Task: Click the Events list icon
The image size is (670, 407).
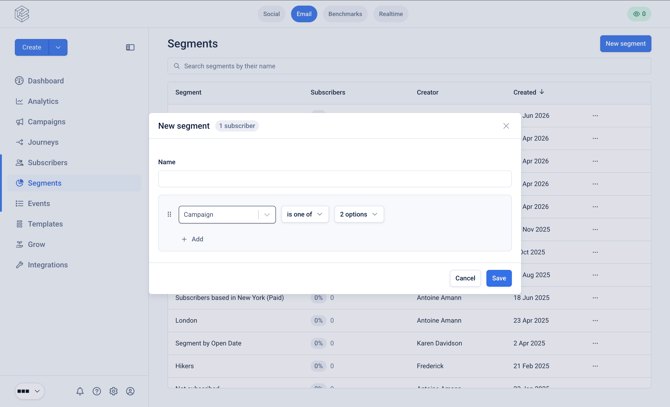Action: coord(19,204)
